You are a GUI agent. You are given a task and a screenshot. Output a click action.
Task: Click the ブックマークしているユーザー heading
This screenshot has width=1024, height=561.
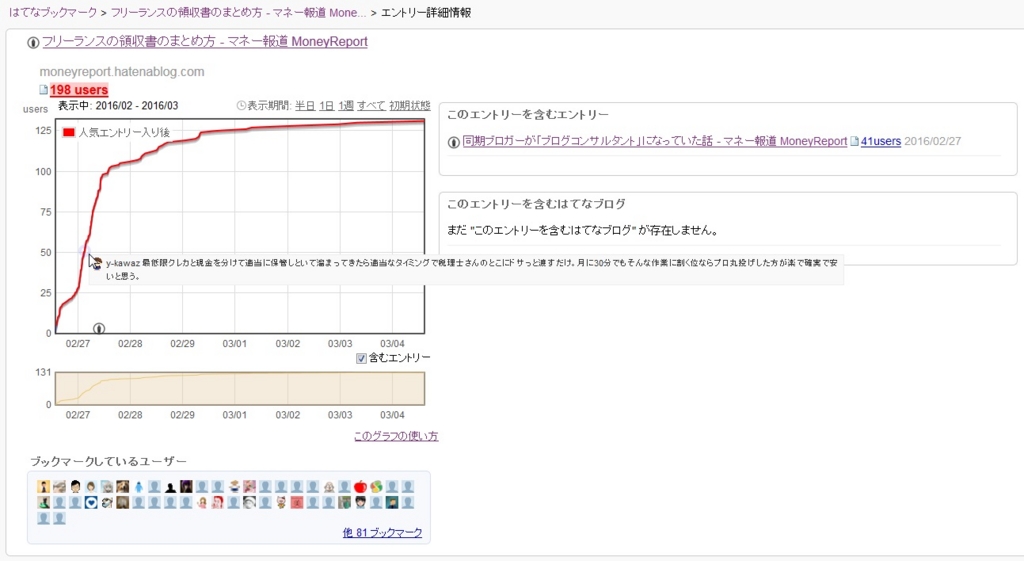[x=108, y=462]
